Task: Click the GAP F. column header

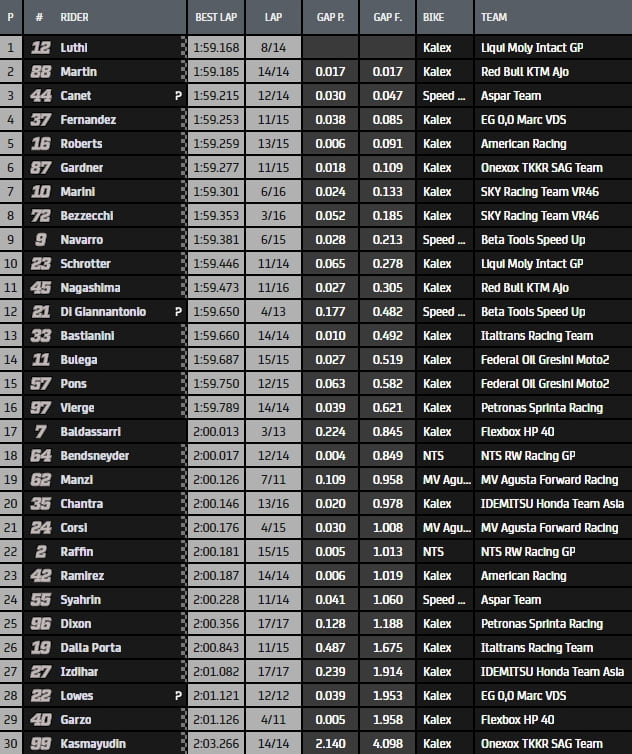Action: pos(387,17)
